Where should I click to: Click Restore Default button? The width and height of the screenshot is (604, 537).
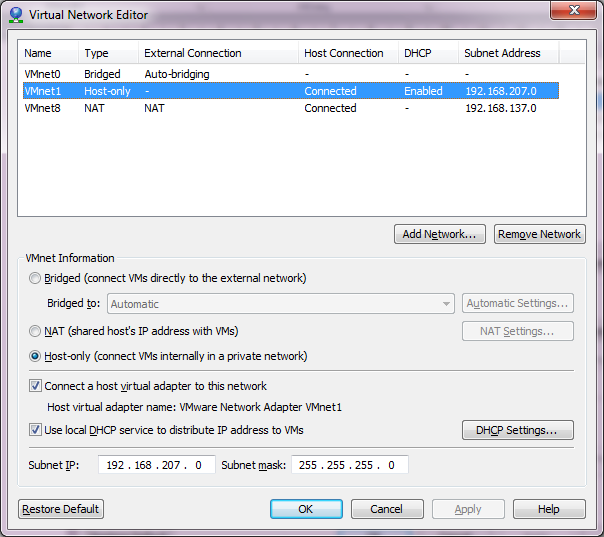pyautogui.click(x=61, y=509)
